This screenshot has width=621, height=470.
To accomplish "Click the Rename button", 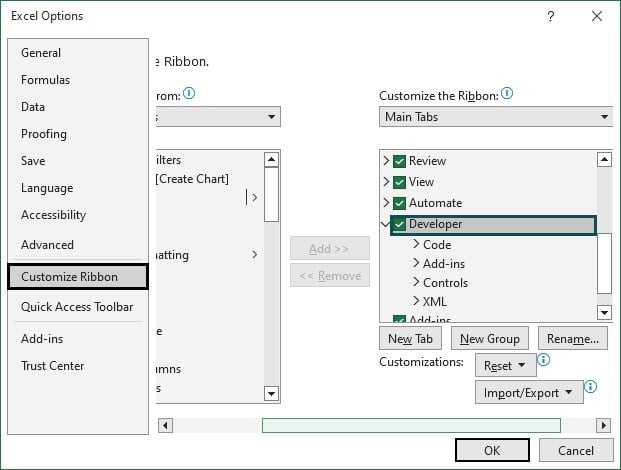I will [x=573, y=339].
